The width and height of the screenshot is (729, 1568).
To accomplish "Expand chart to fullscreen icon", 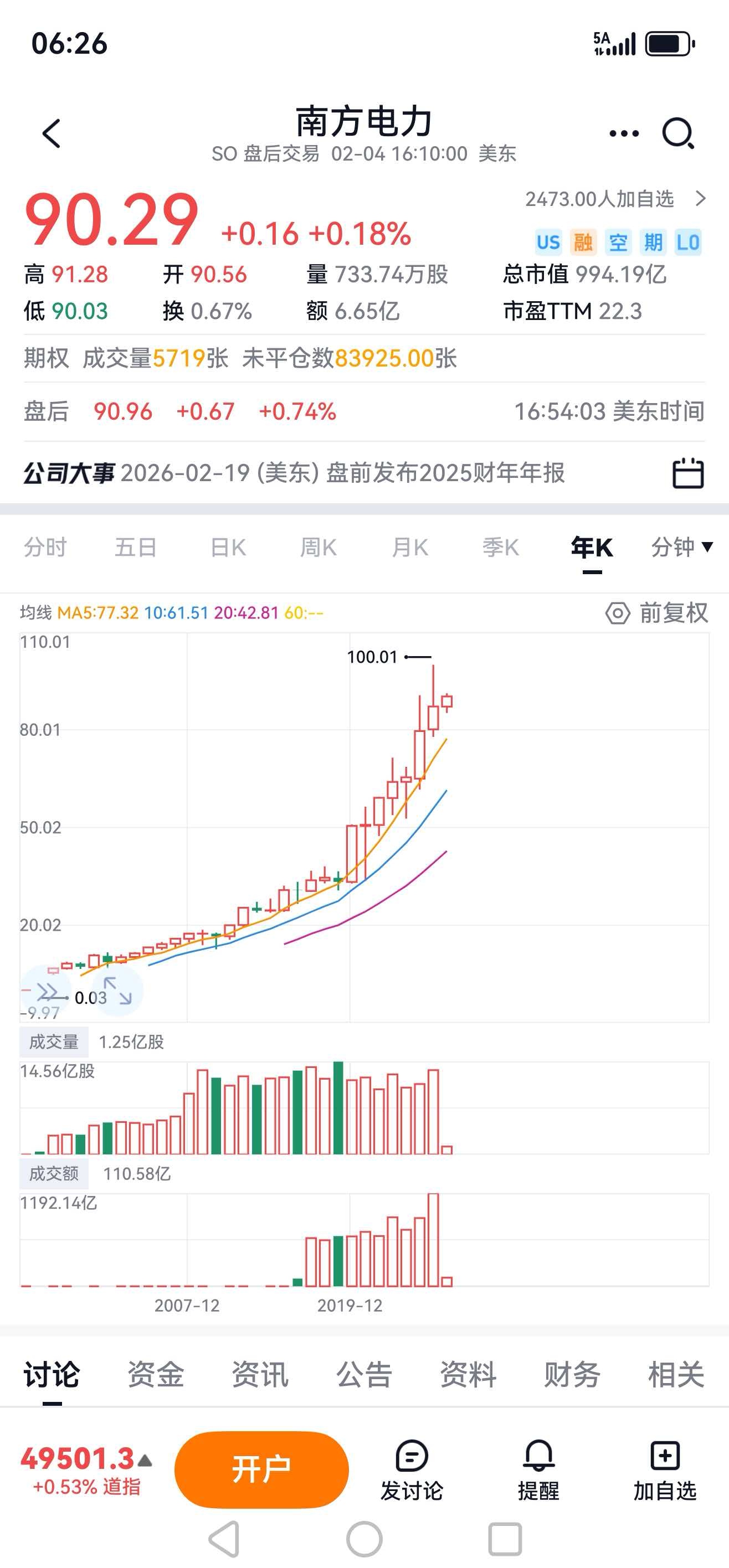I will [117, 991].
